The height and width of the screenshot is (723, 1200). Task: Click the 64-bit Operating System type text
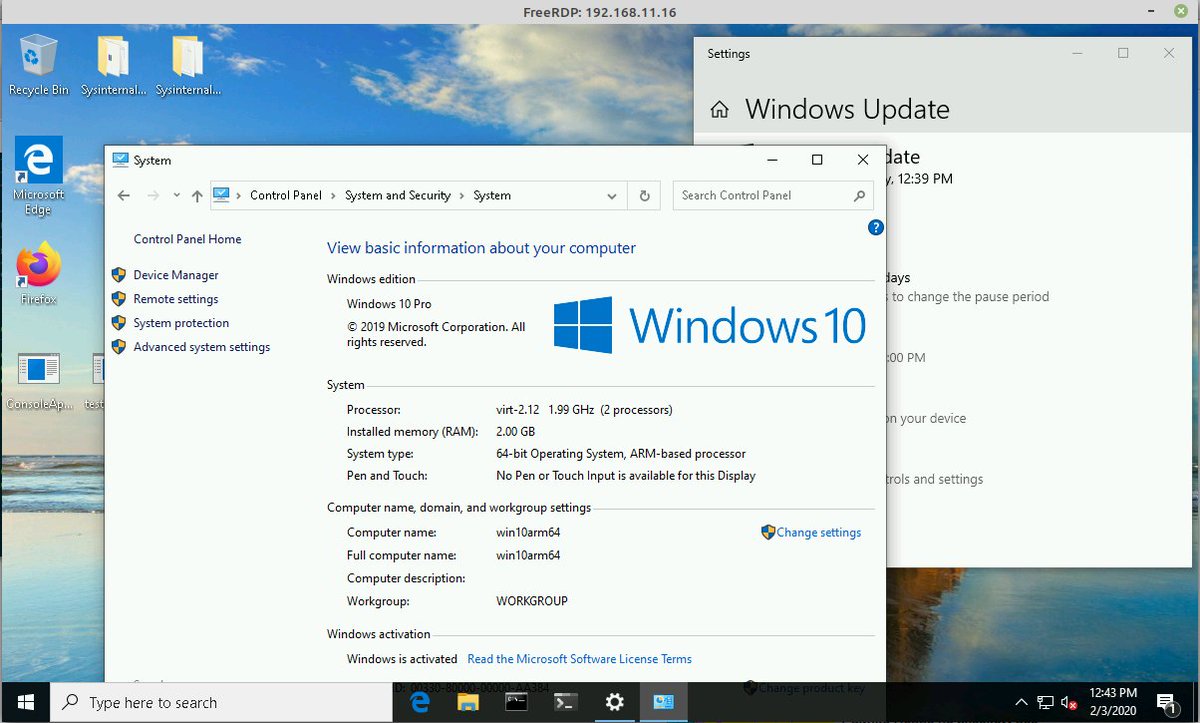[x=621, y=454]
